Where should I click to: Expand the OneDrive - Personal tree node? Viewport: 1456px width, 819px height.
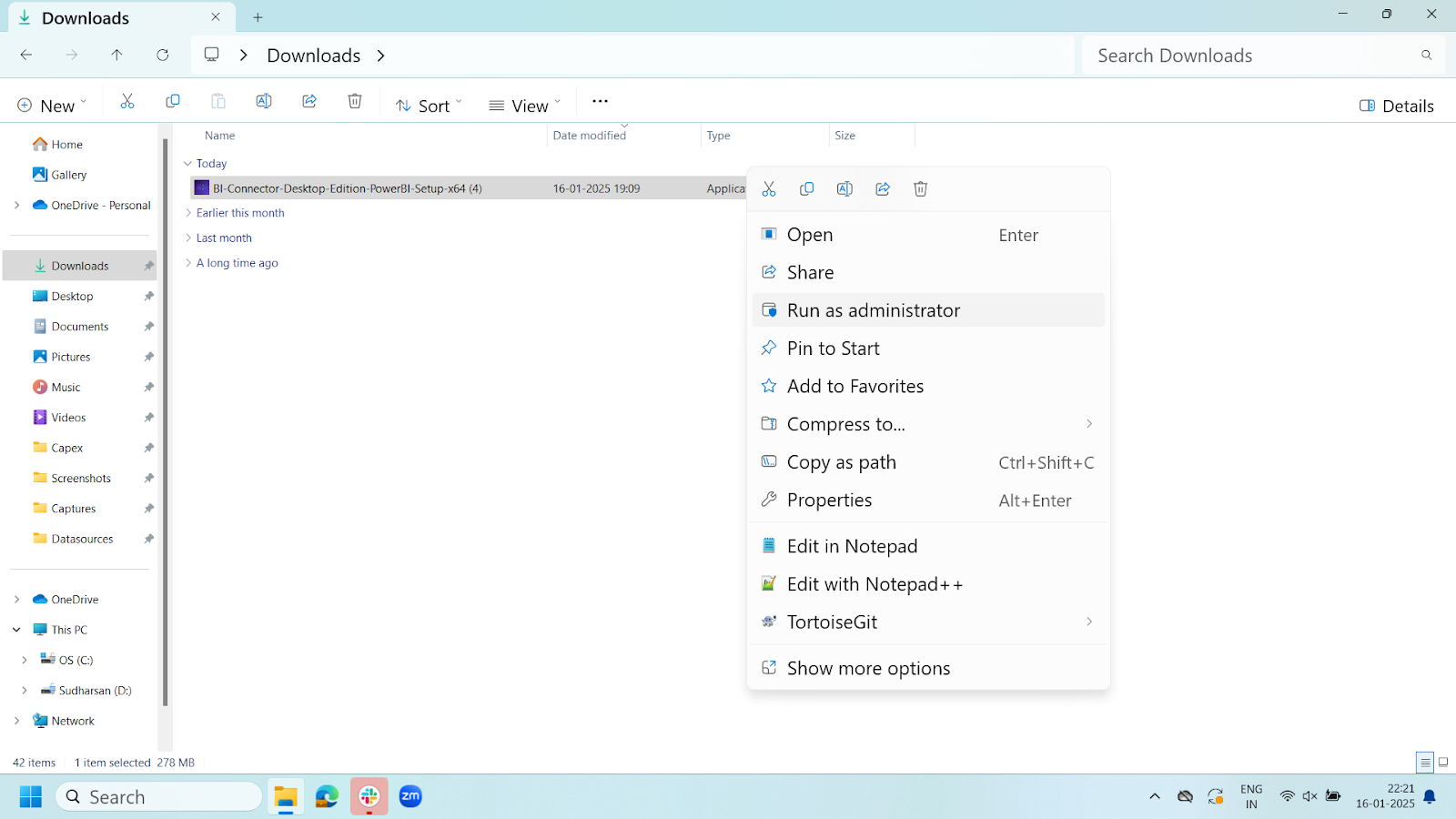pyautogui.click(x=16, y=206)
